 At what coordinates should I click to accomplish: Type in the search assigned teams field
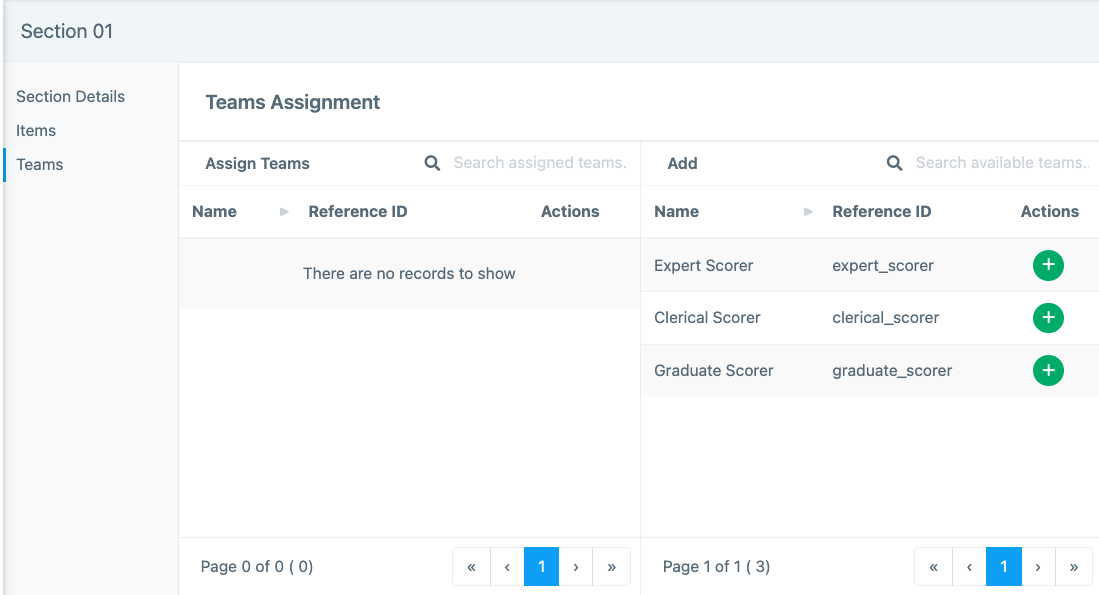pos(539,163)
